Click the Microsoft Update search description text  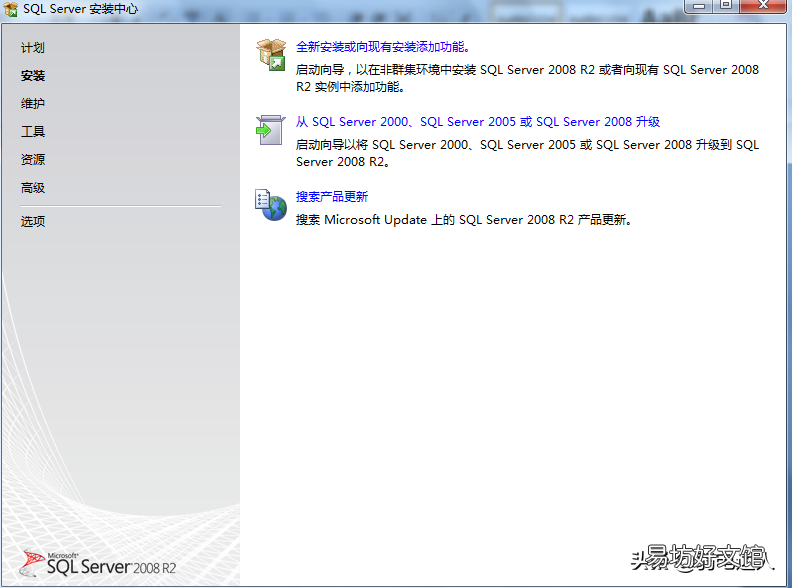[x=464, y=220]
